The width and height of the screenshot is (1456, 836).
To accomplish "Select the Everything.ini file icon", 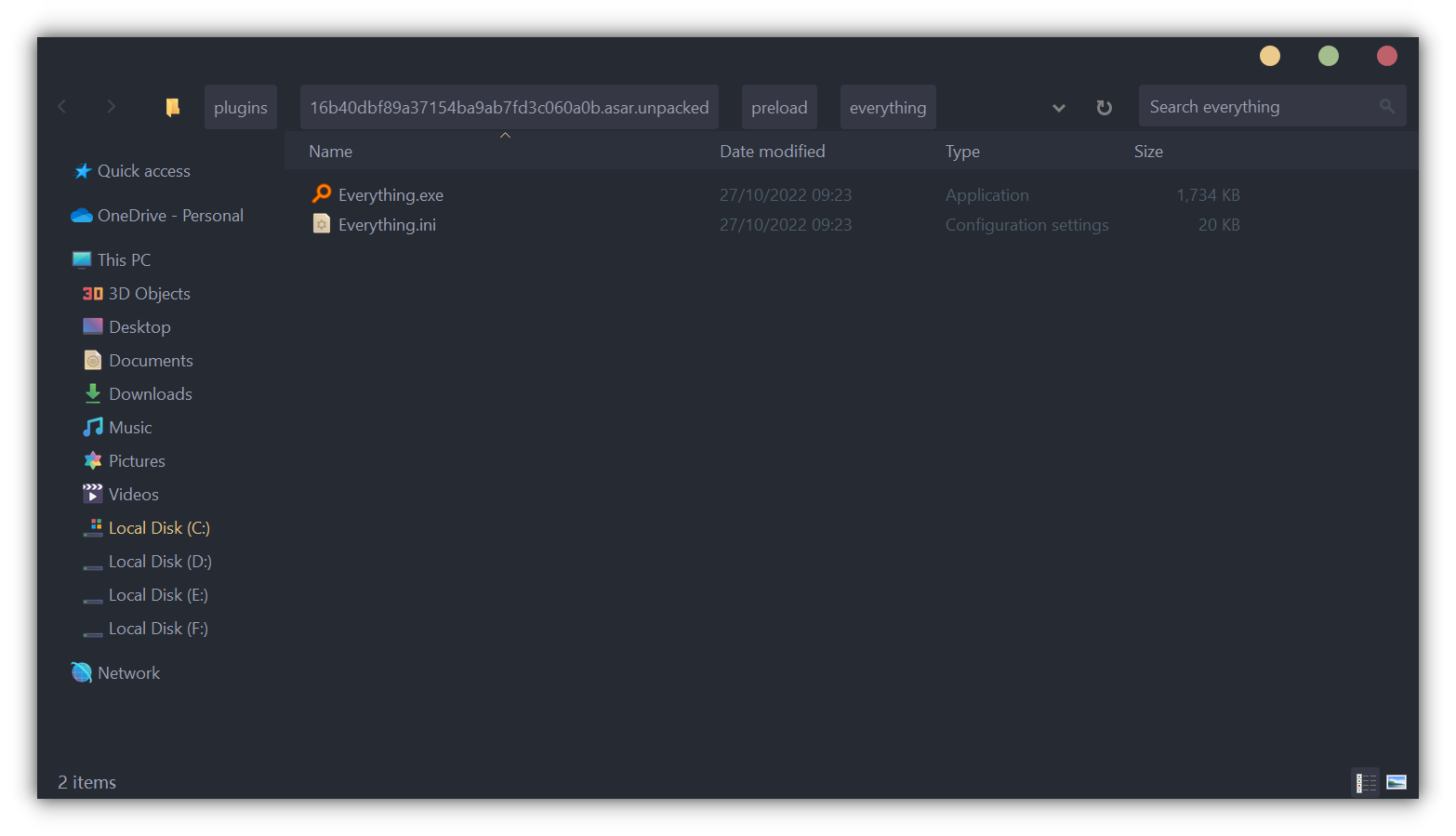I will [x=322, y=223].
